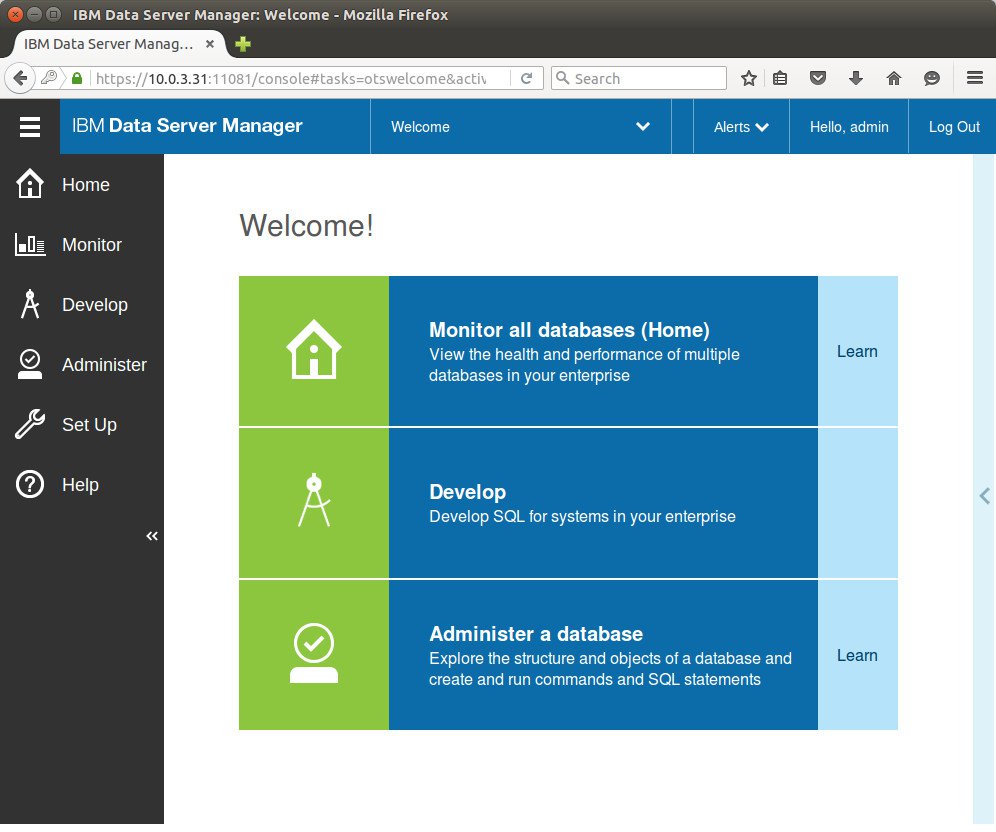
Task: Expand the right side panel arrow
Action: pyautogui.click(x=985, y=496)
